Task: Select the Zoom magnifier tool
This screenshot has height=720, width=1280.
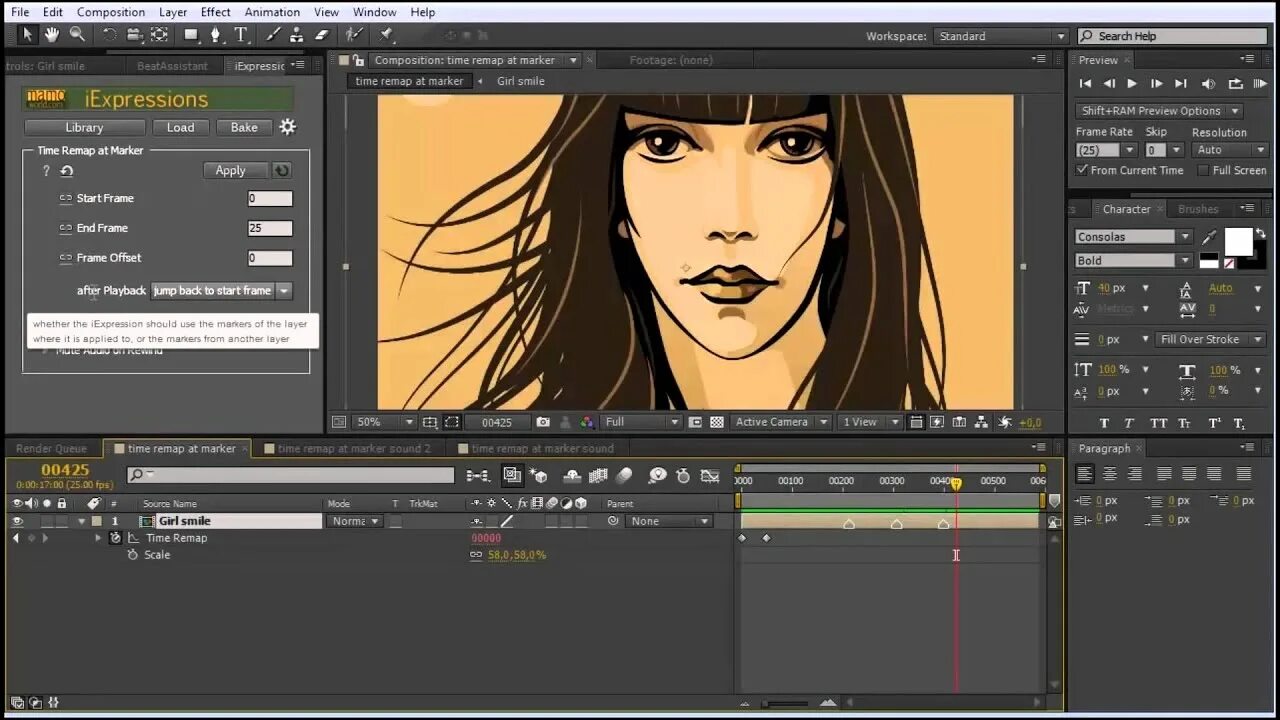Action: [x=77, y=35]
